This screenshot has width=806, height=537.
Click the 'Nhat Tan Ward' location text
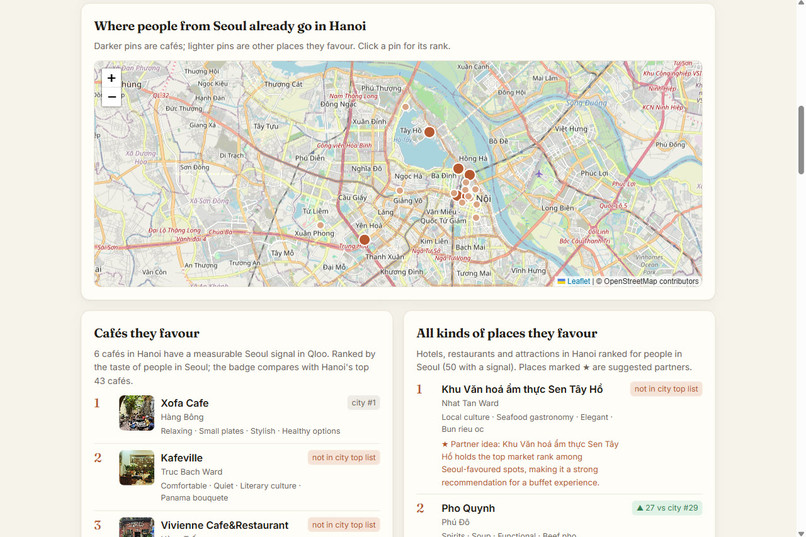(x=470, y=403)
